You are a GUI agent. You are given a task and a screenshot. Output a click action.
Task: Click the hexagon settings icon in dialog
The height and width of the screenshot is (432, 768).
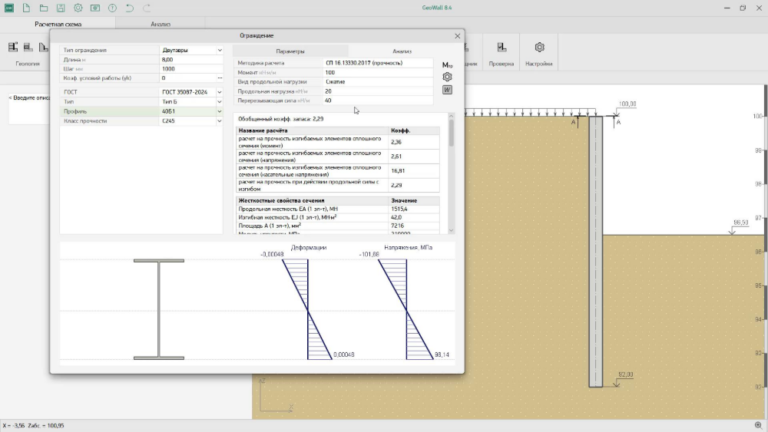click(447, 77)
